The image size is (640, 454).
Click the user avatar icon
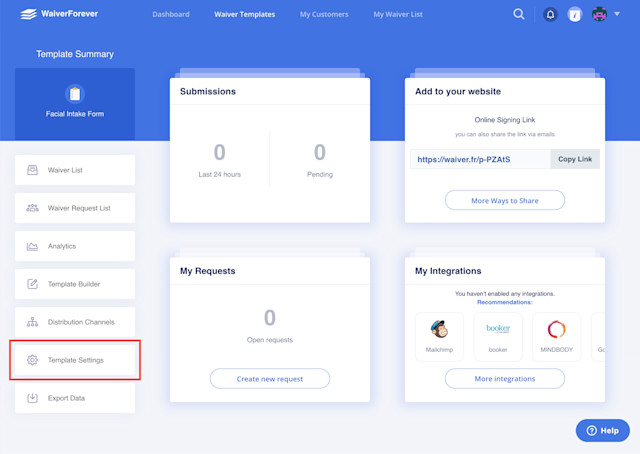point(599,15)
